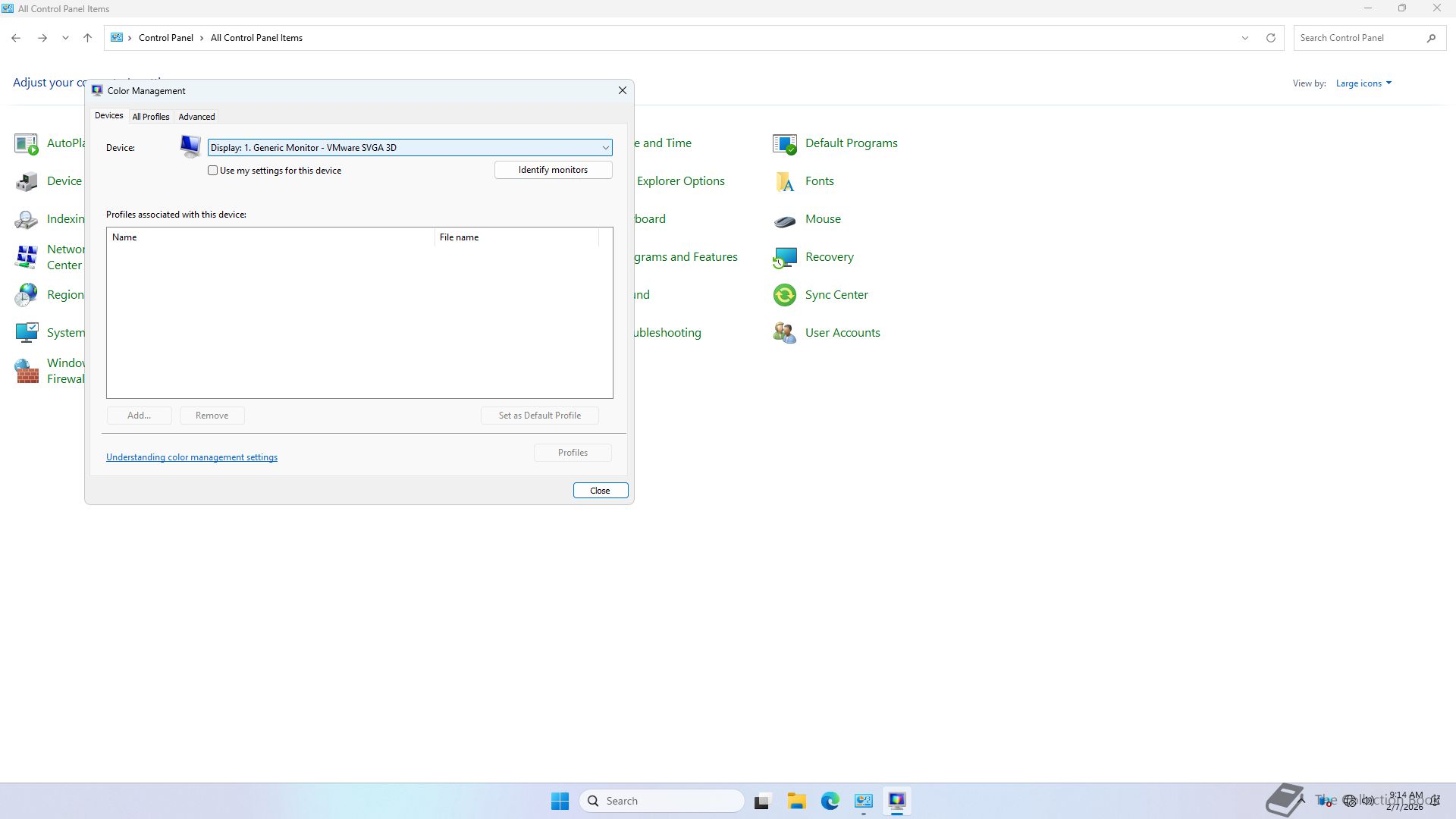
Task: Enable Use my settings for this device
Action: [x=213, y=171]
